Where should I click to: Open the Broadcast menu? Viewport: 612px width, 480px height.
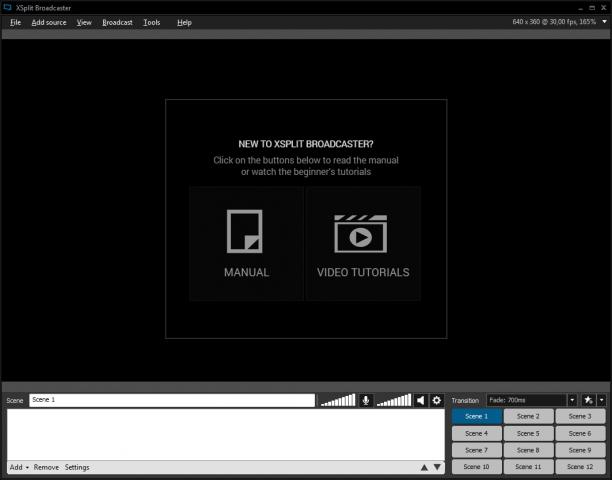pos(117,23)
